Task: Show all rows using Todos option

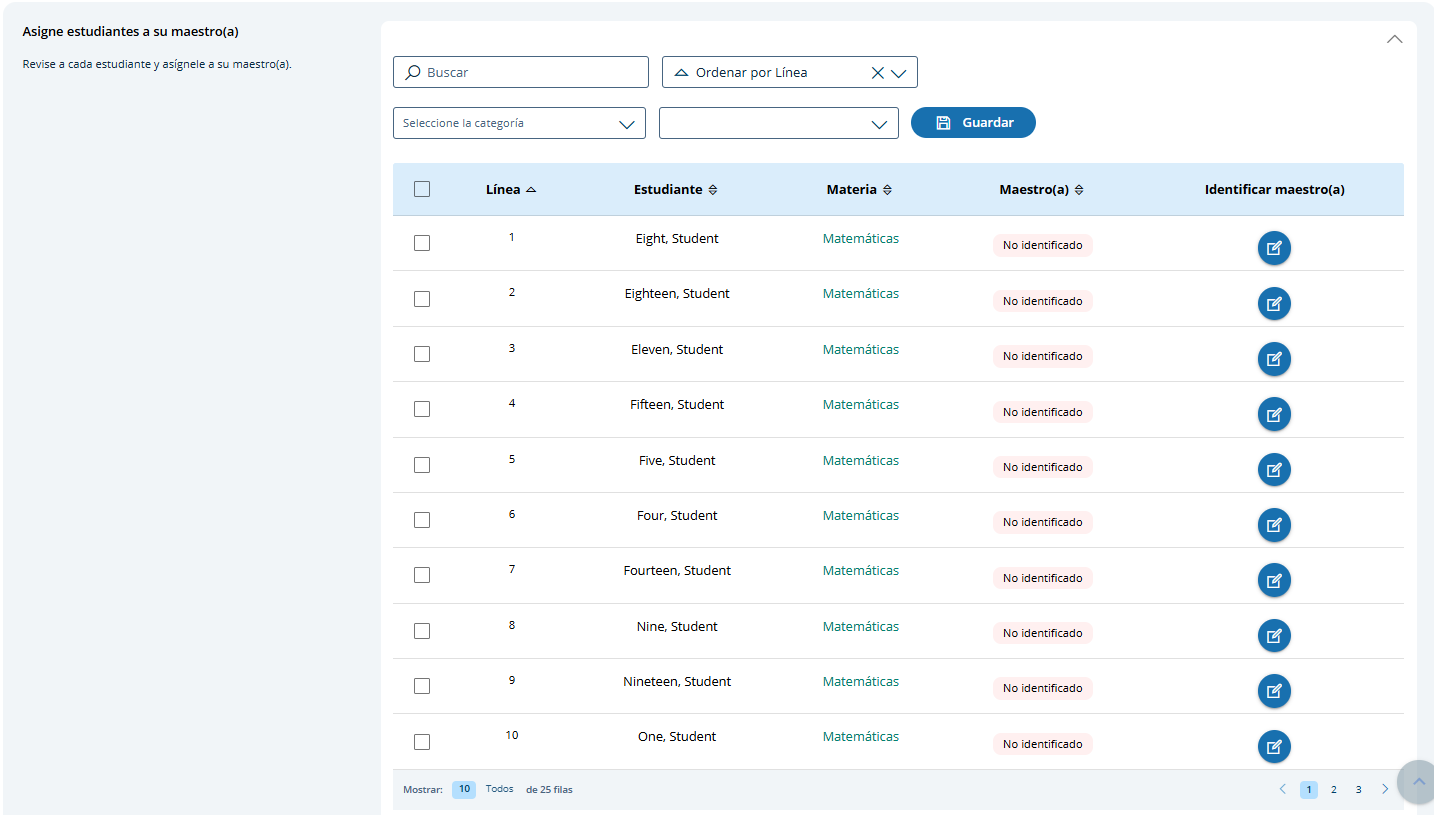Action: (499, 789)
